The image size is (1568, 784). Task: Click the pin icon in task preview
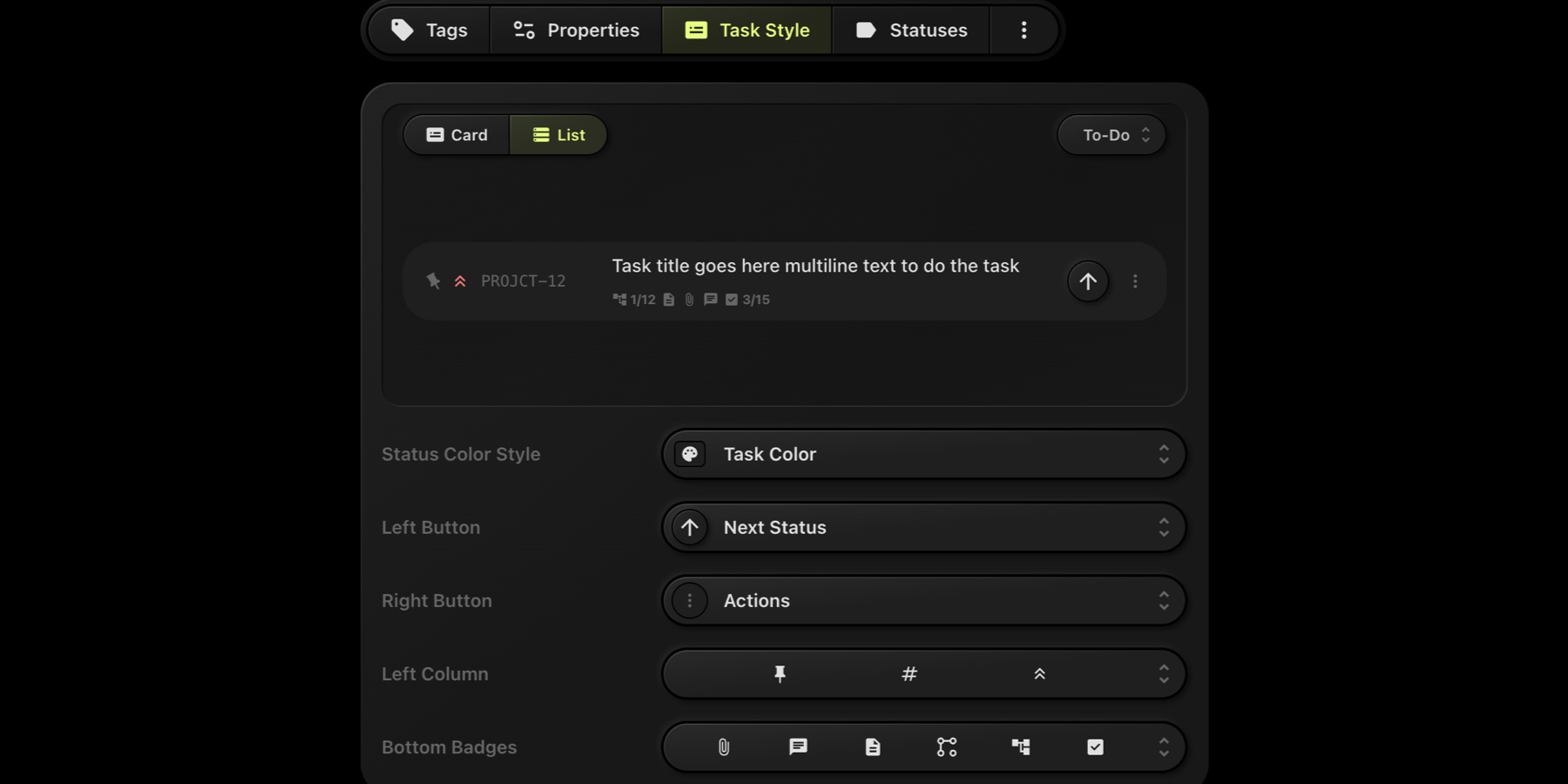pyautogui.click(x=433, y=280)
